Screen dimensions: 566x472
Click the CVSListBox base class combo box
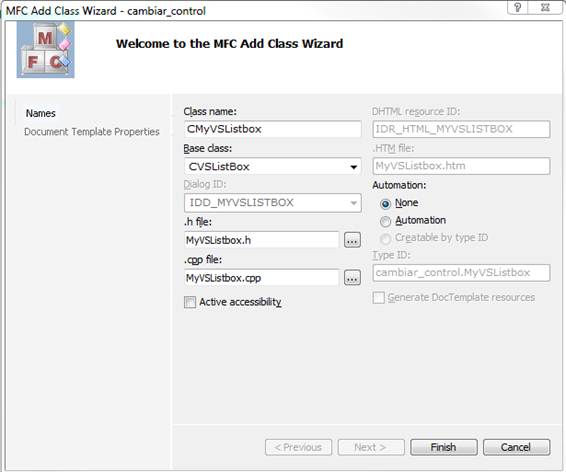pyautogui.click(x=273, y=167)
